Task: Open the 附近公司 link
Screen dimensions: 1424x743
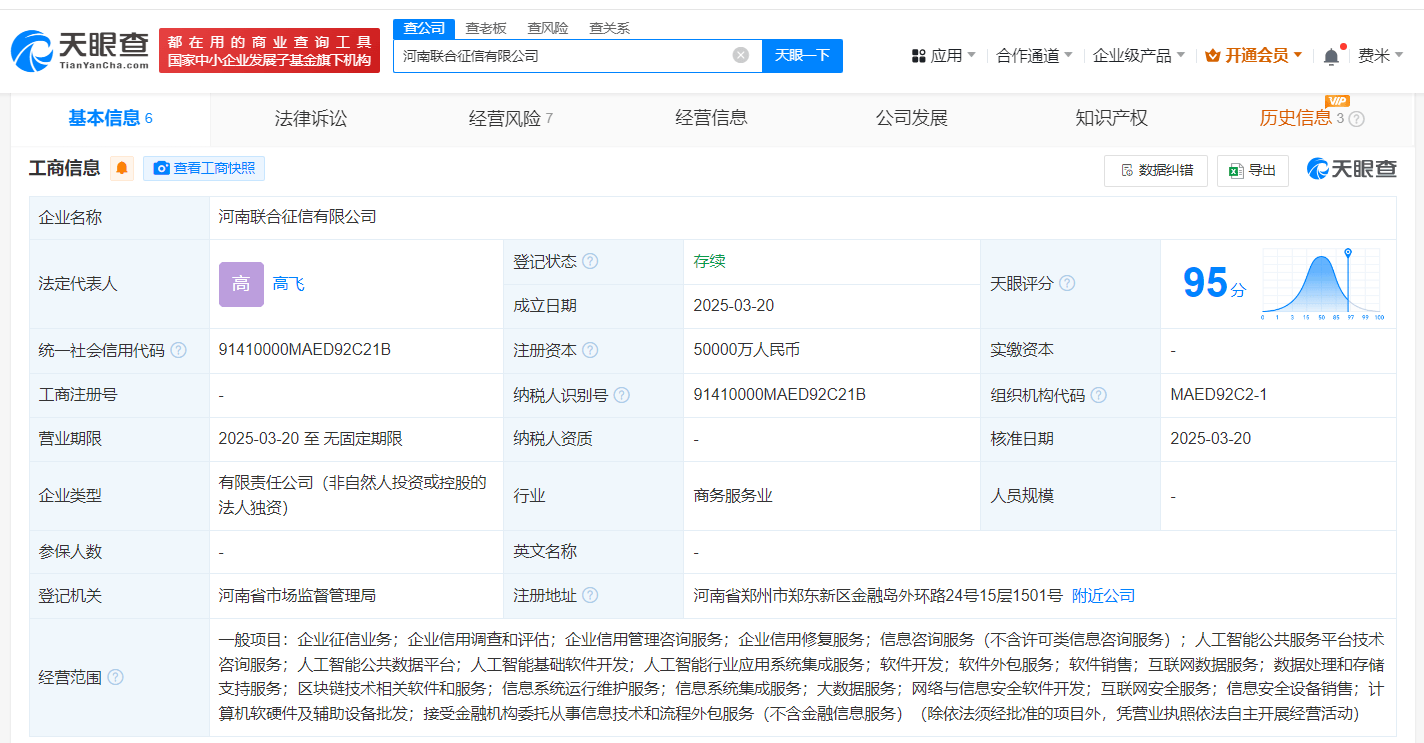Action: (x=1102, y=594)
